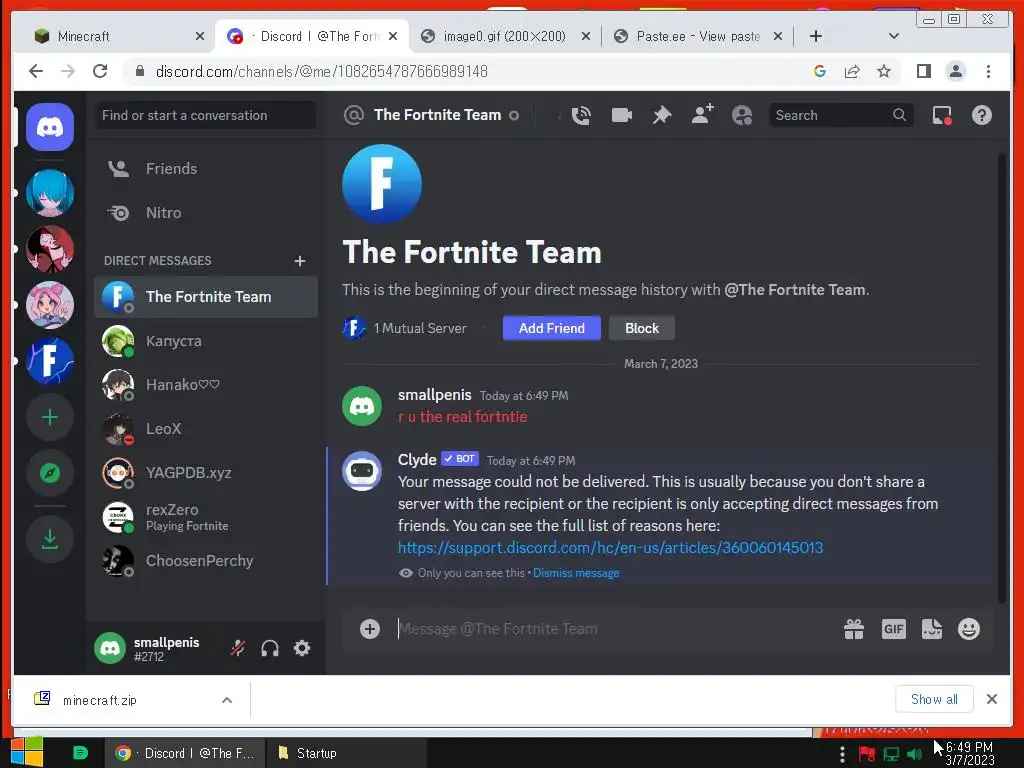Click the Chrome address bar URL

(321, 71)
